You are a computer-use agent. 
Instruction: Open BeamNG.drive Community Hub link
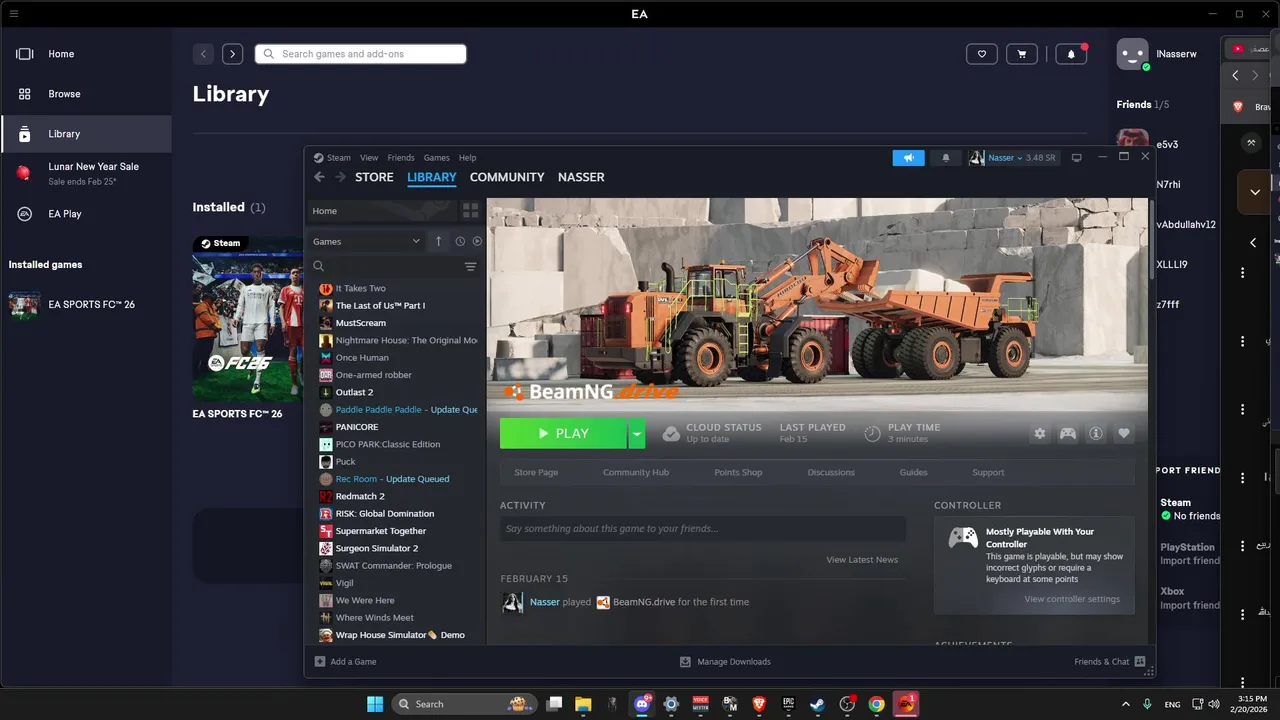636,472
